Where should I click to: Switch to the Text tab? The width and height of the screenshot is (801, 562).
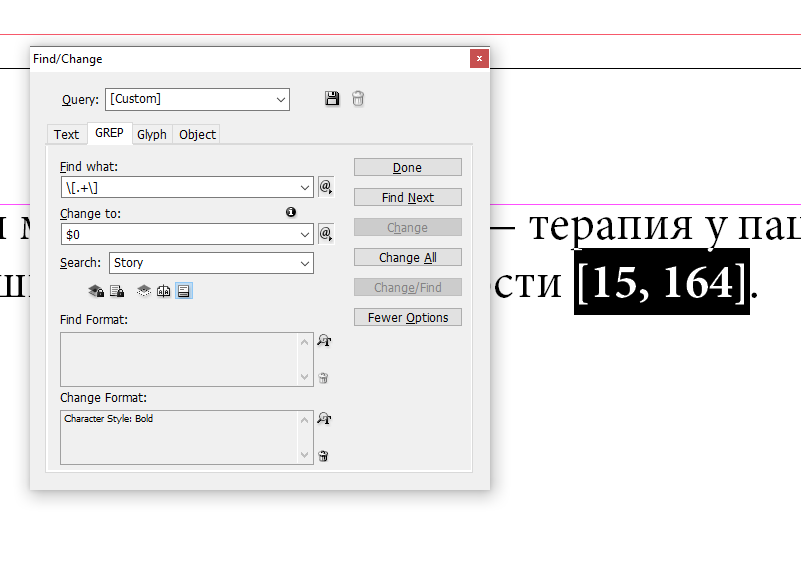tap(66, 134)
